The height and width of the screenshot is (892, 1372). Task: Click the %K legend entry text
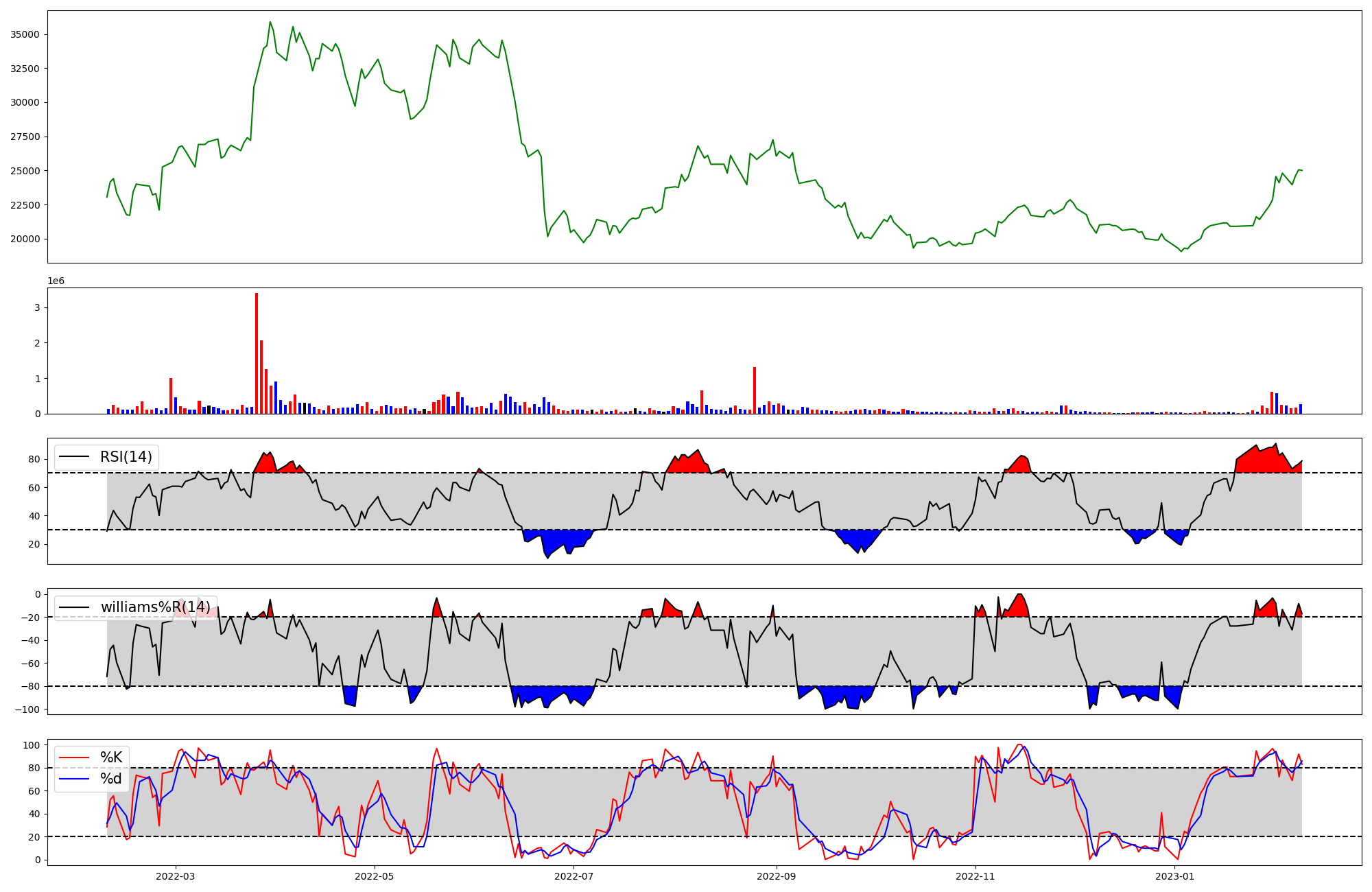click(x=111, y=758)
